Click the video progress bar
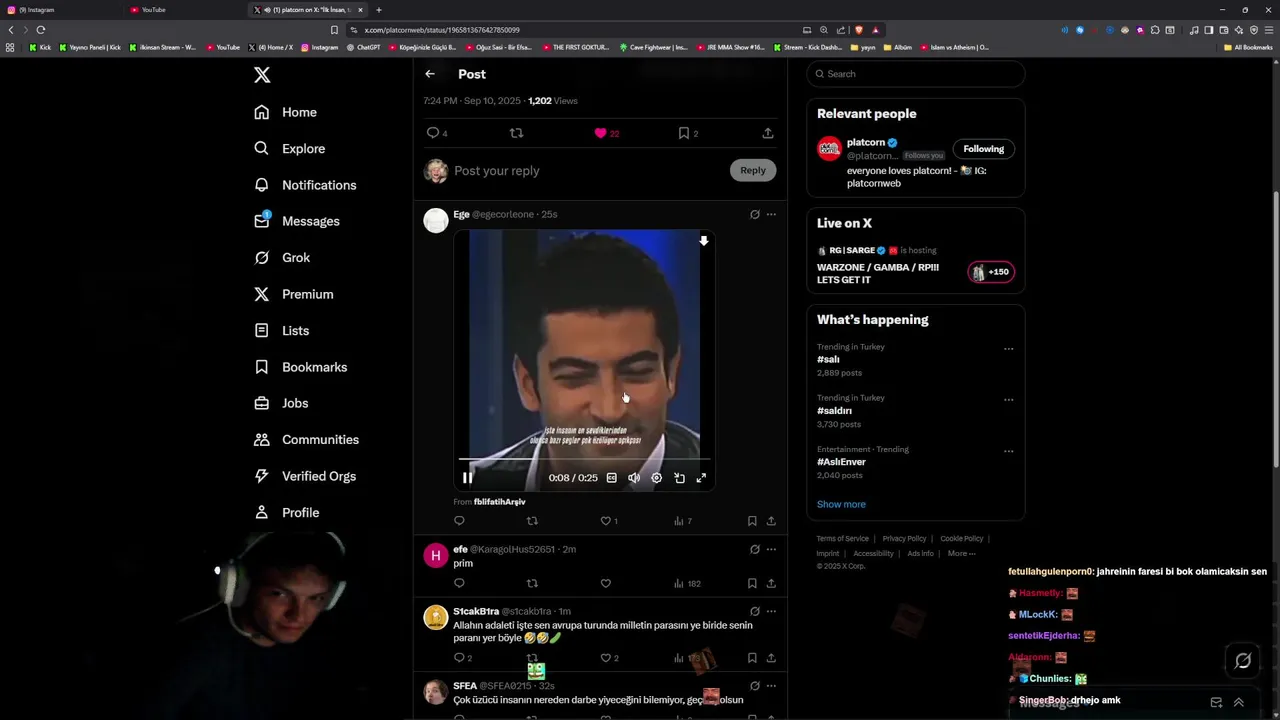1280x720 pixels. tap(584, 460)
